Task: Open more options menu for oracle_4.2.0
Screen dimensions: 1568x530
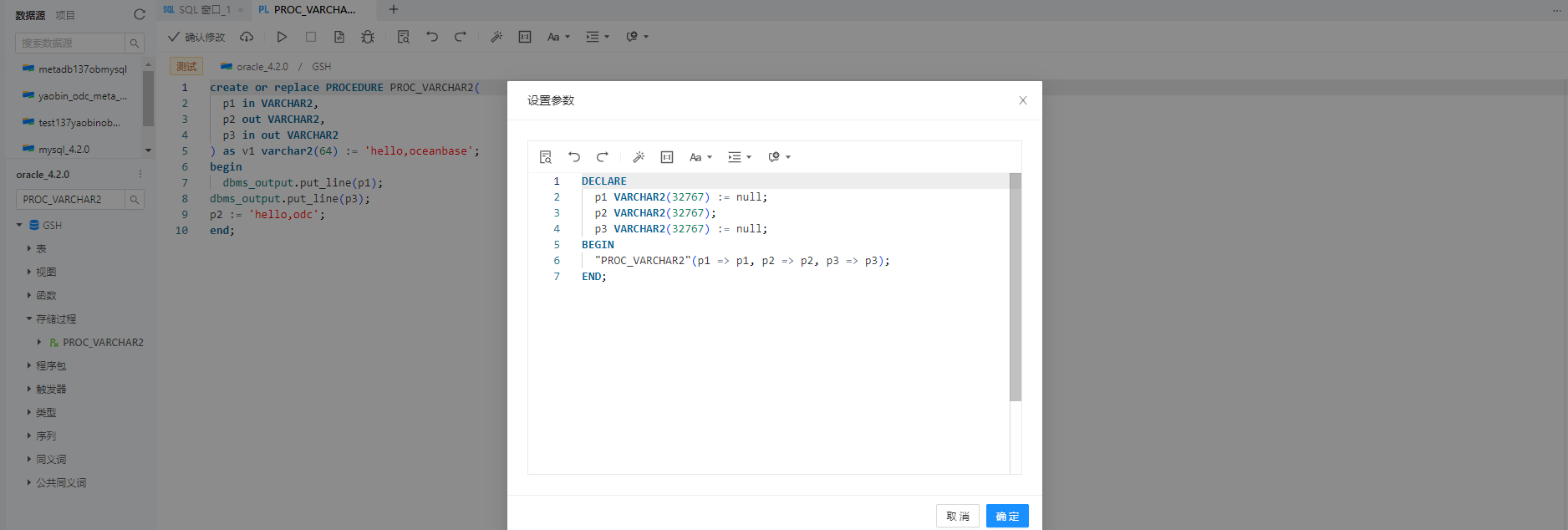Action: coord(140,175)
